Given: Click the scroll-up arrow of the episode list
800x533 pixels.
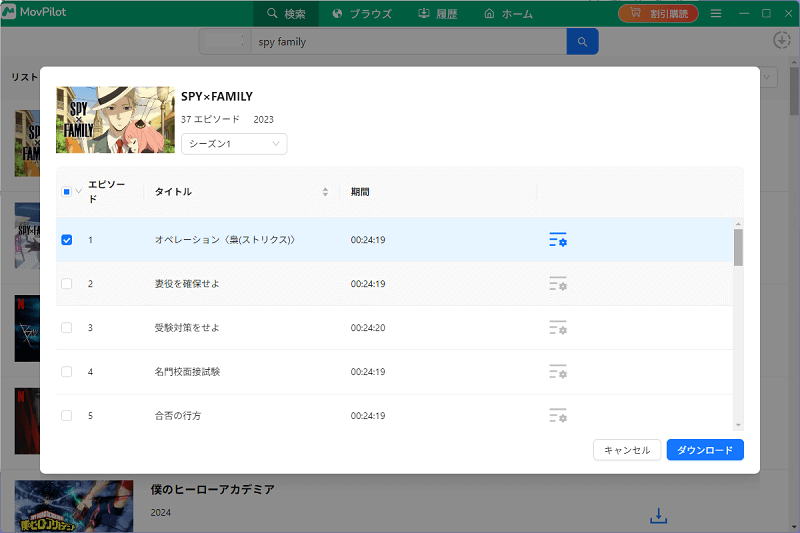Looking at the screenshot, I should [738, 224].
